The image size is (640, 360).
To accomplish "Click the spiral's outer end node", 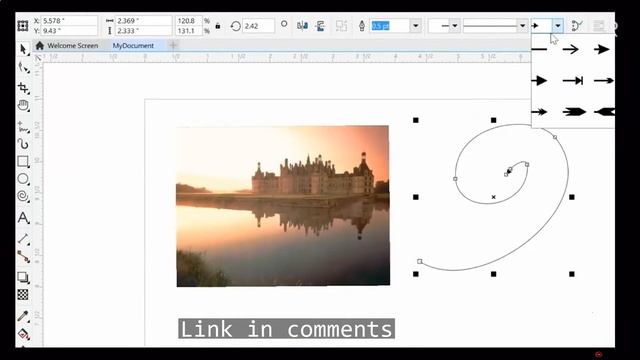I will tap(420, 261).
